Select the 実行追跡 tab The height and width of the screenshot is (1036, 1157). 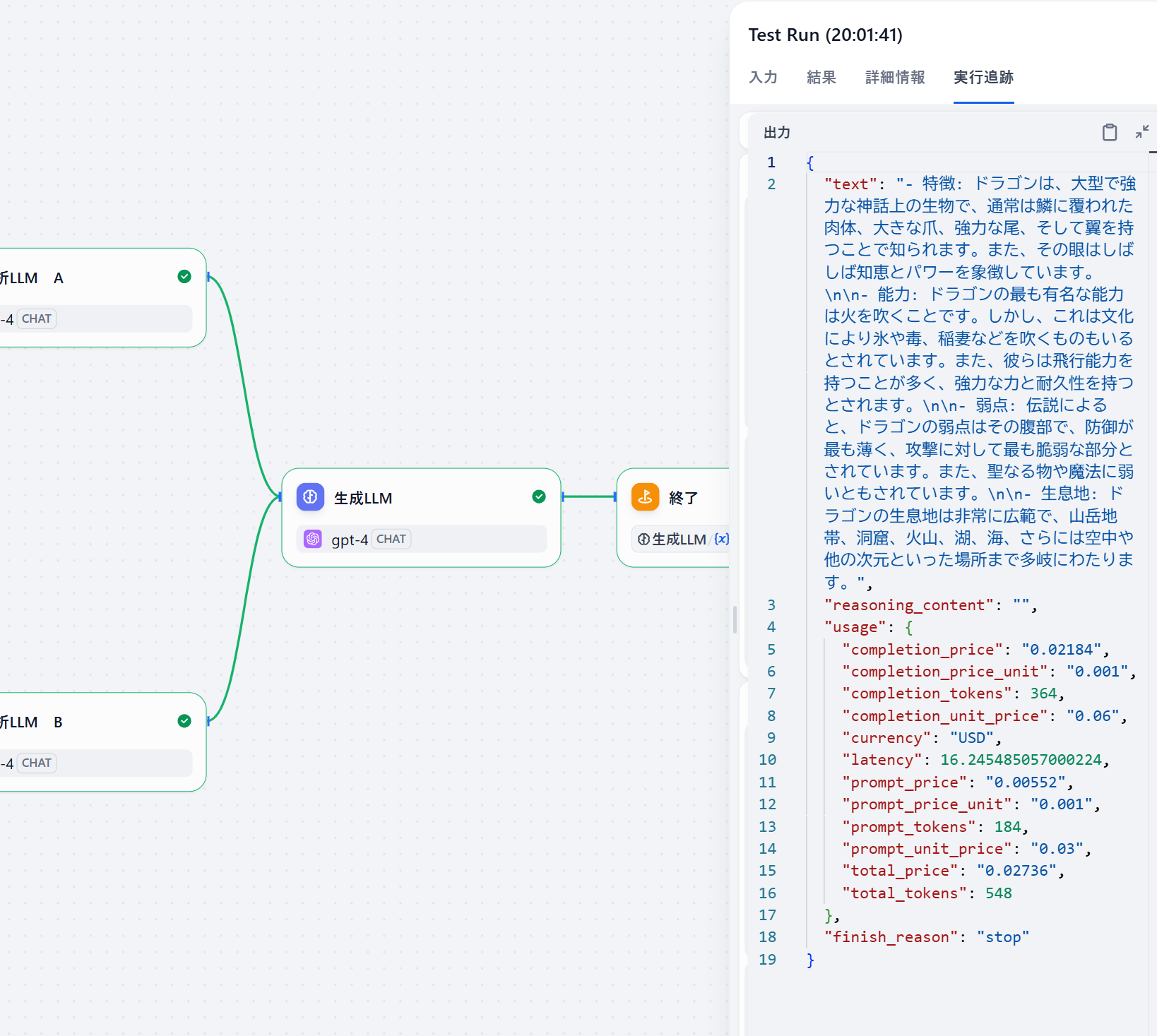pyautogui.click(x=983, y=78)
